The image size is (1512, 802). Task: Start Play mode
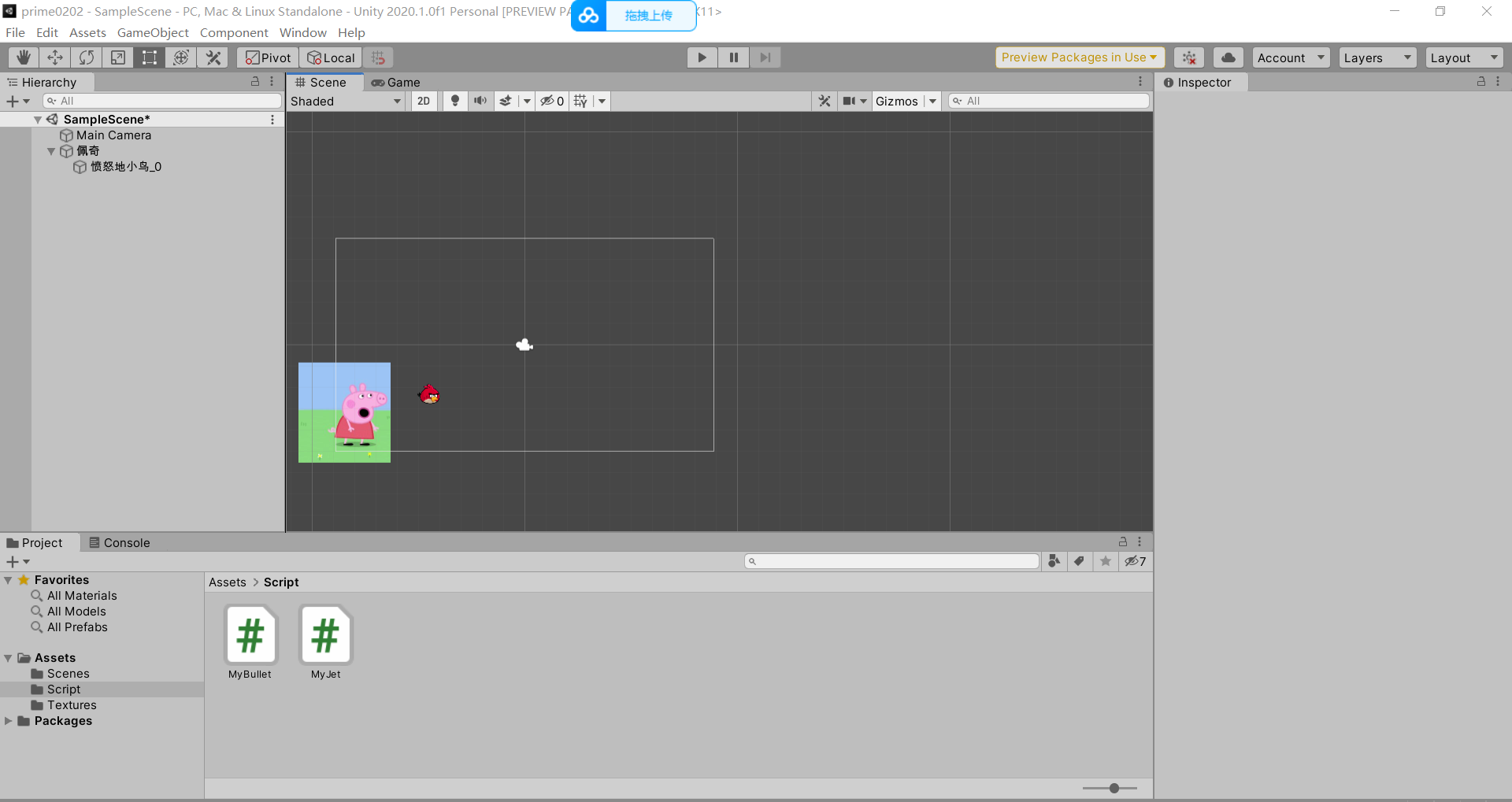tap(702, 57)
